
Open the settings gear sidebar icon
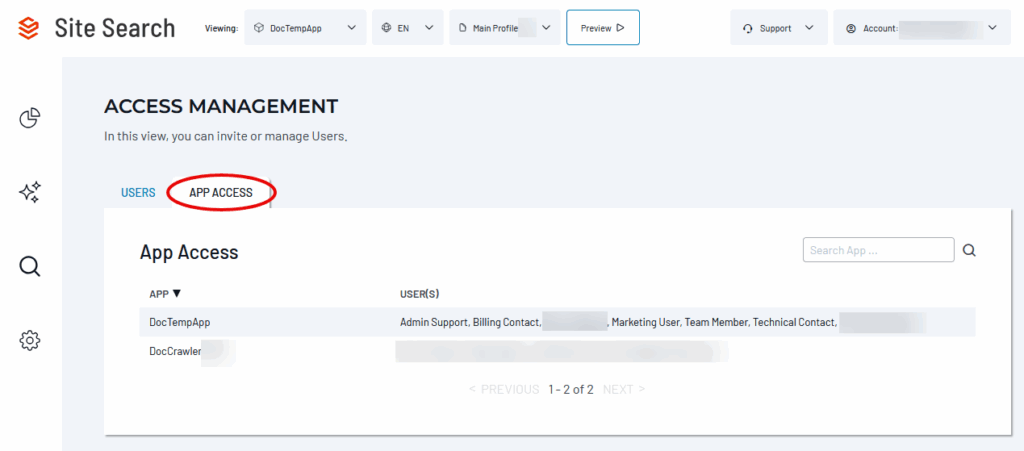[30, 341]
